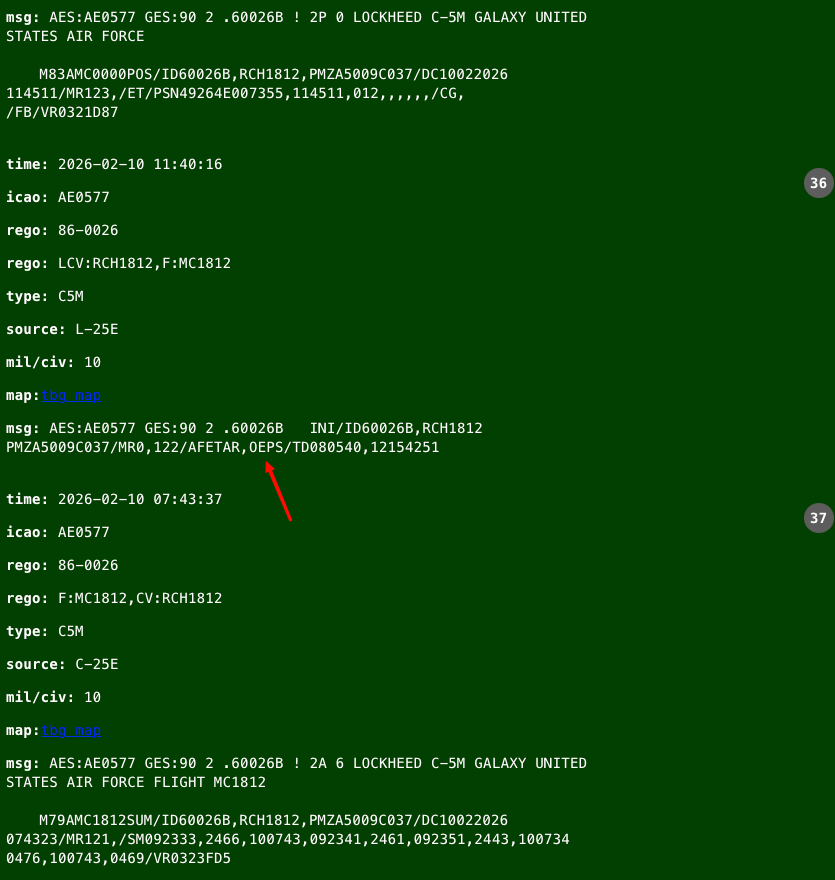
Task: Click mil/civ 10 in the 07:43:37 entry
Action: coord(93,698)
